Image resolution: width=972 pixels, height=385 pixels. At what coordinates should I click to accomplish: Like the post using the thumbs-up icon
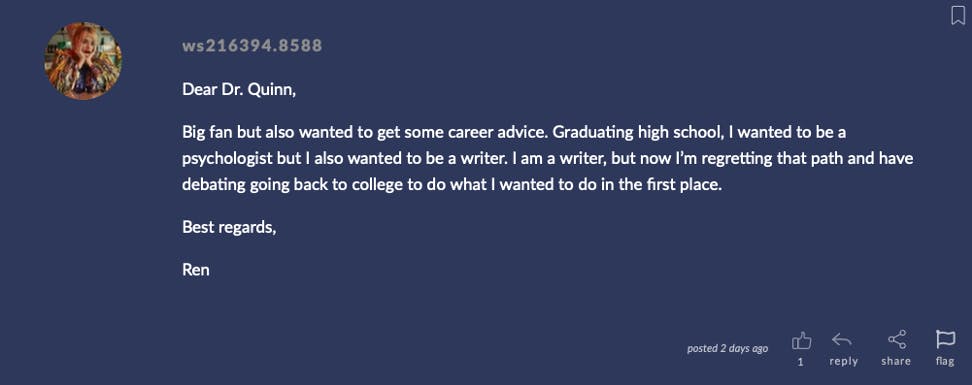point(802,340)
